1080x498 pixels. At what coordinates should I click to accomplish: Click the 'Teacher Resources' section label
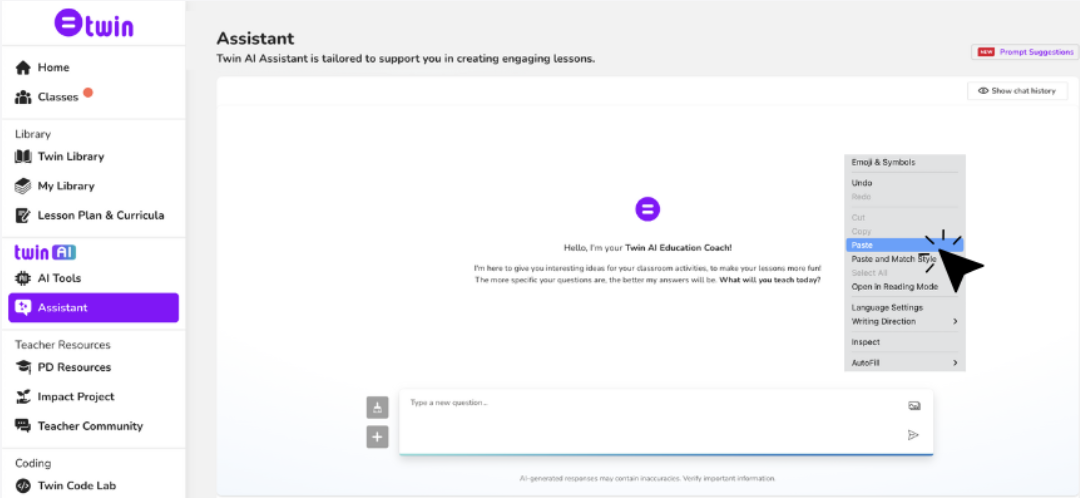63,344
